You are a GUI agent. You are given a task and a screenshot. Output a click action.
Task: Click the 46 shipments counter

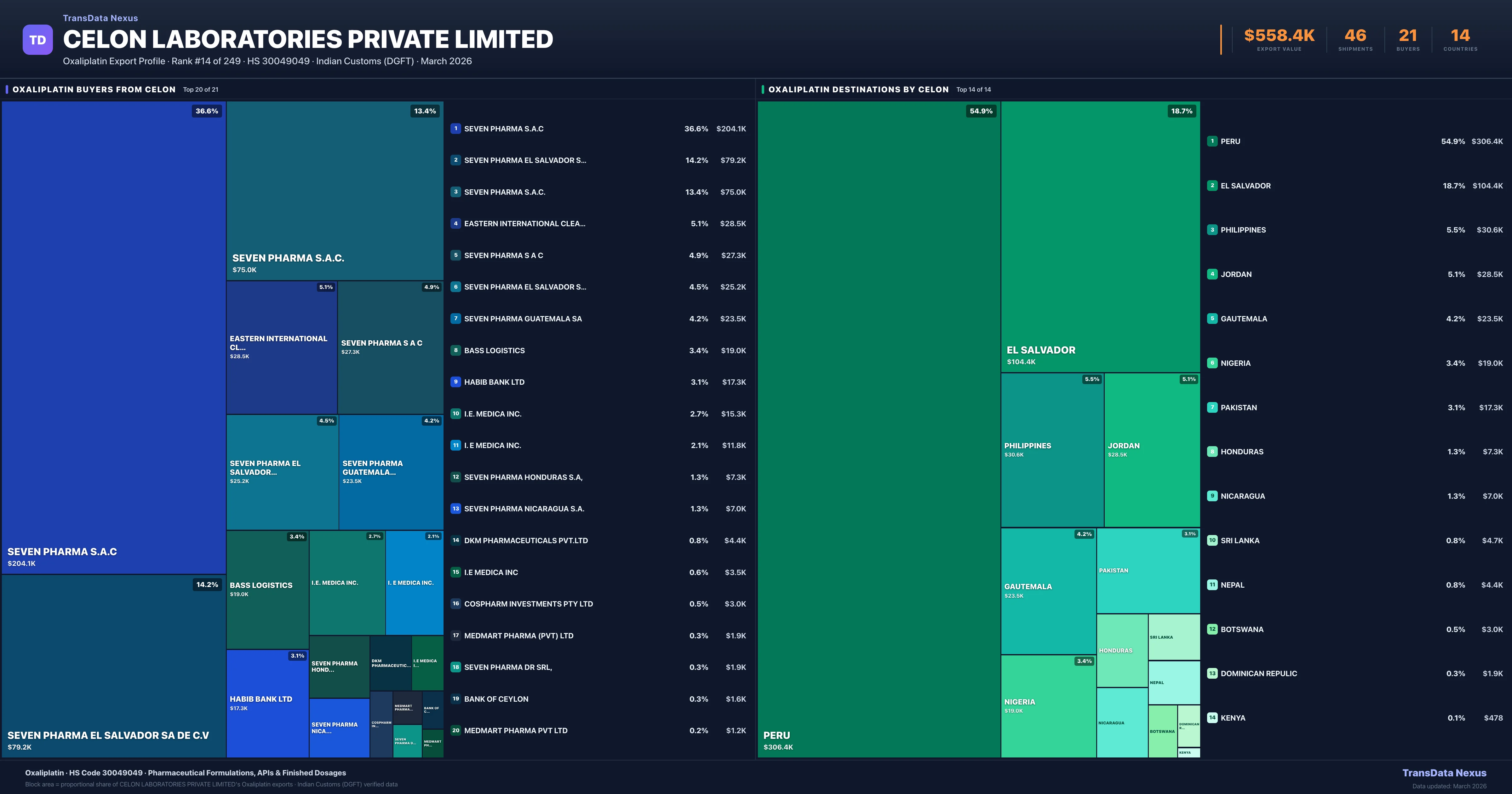click(1355, 36)
